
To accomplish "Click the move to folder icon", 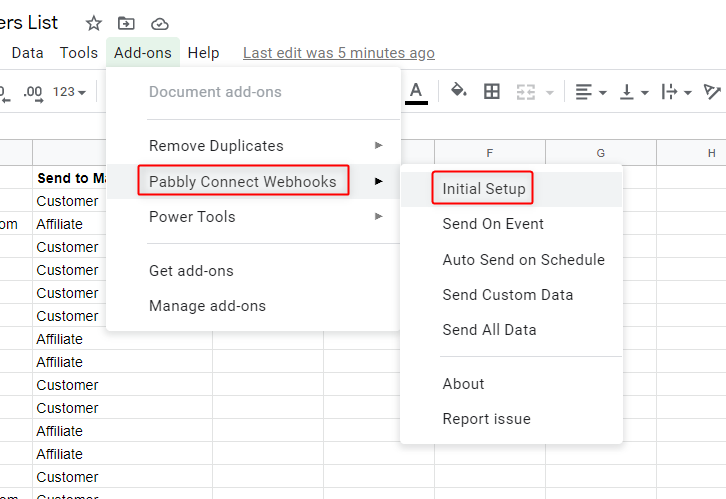I will point(126,23).
